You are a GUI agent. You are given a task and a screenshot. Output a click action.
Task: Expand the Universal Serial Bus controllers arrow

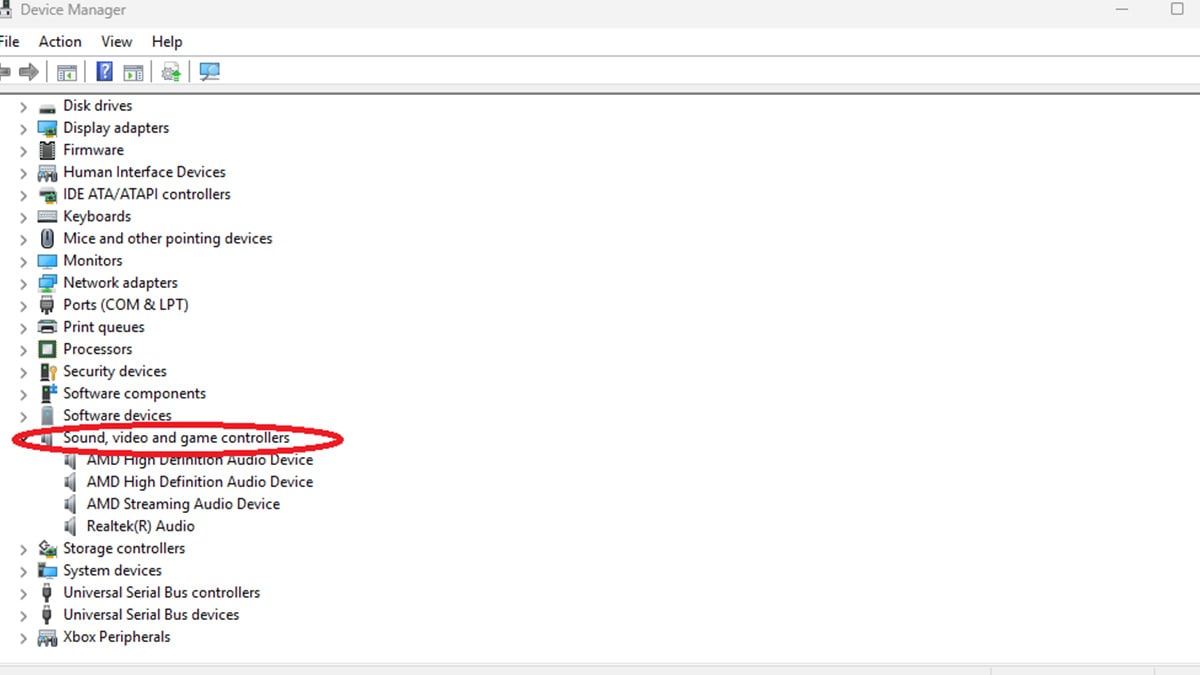[x=23, y=592]
